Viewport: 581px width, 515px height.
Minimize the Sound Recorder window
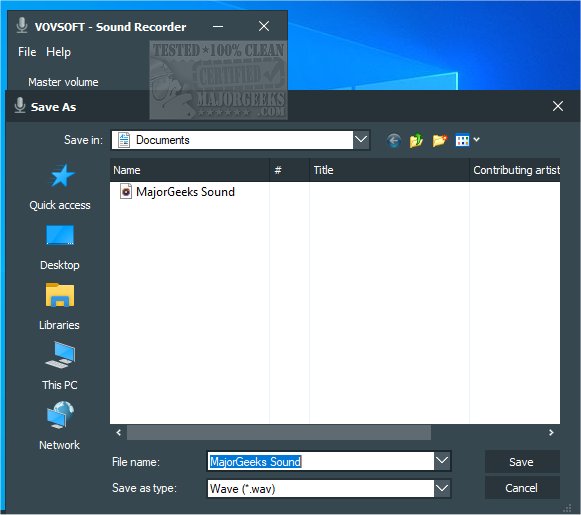click(x=218, y=26)
